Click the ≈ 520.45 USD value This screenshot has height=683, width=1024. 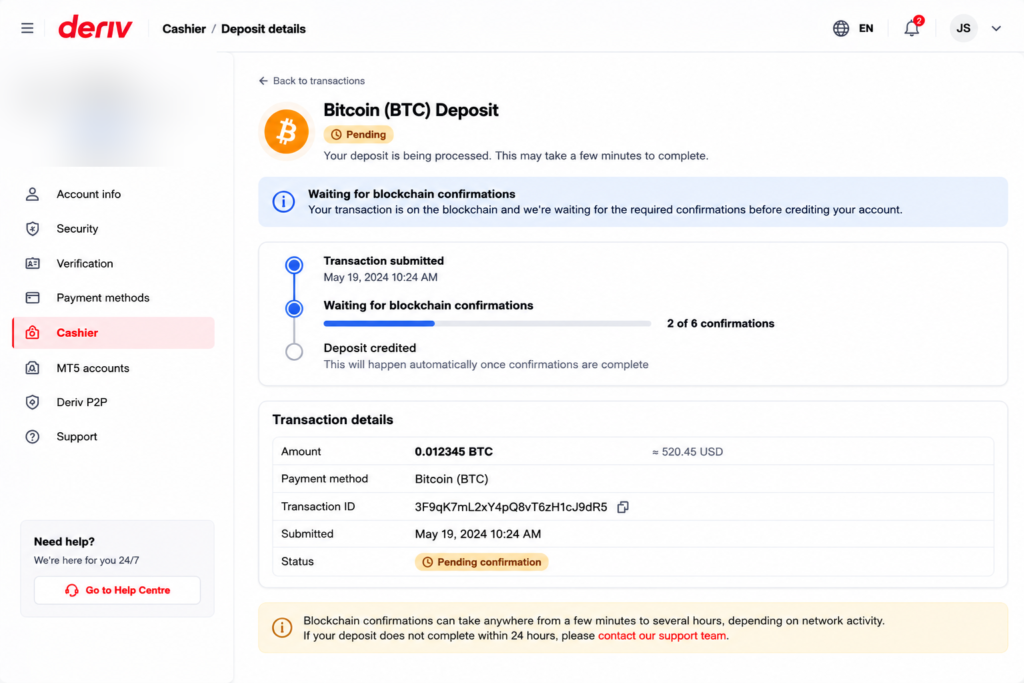coord(687,452)
